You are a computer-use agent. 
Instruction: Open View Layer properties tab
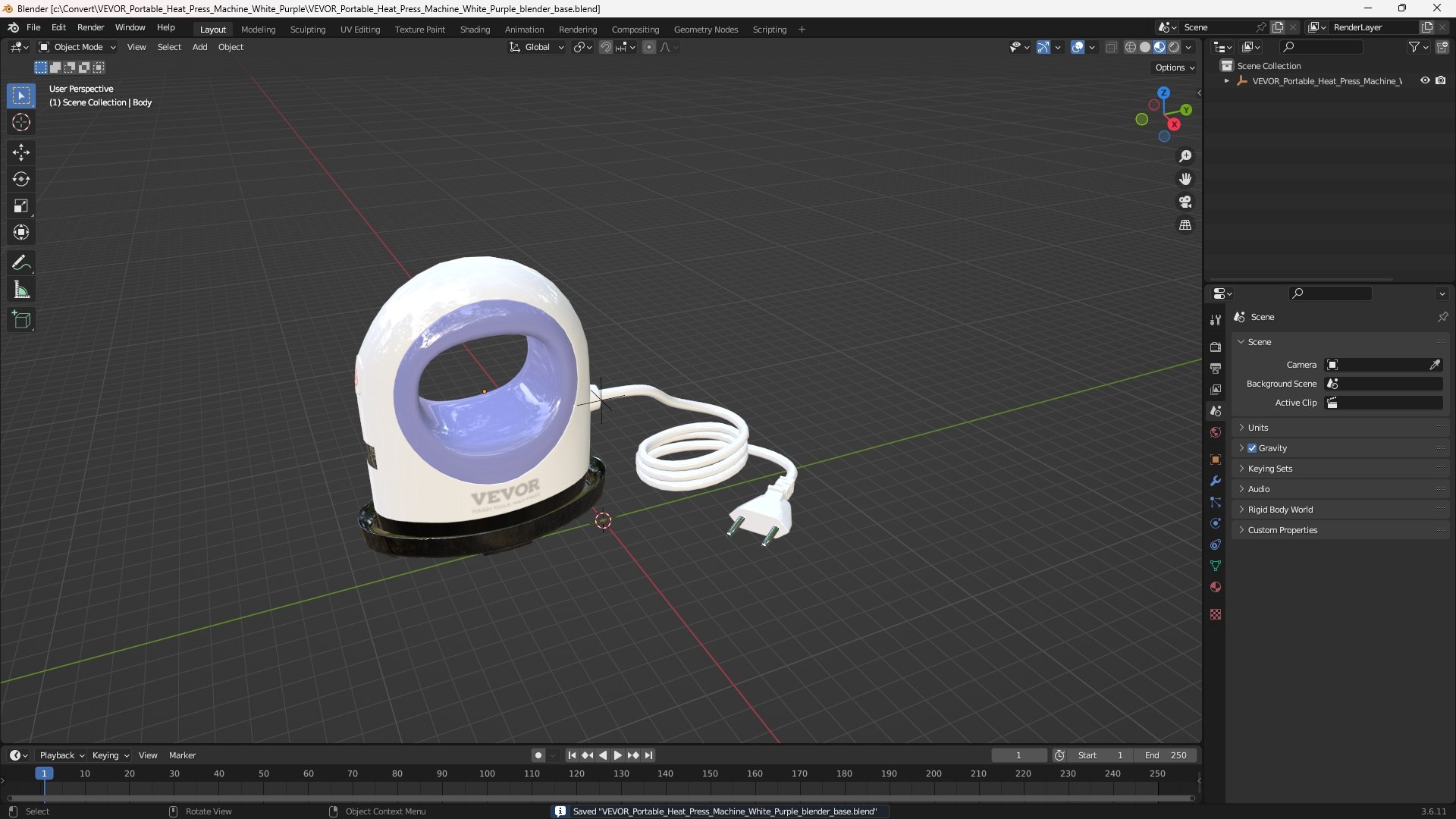[x=1216, y=389]
